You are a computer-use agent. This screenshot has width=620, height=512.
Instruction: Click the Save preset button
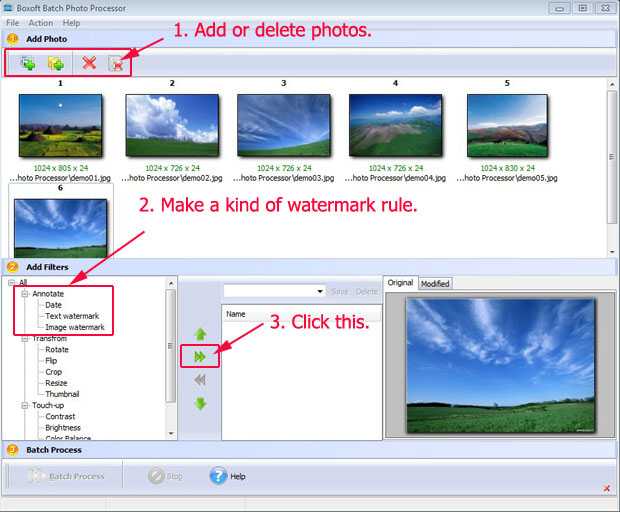tap(339, 291)
